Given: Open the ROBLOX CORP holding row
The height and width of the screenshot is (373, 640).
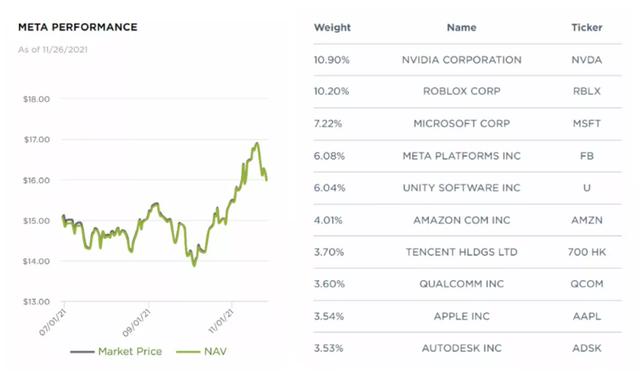Looking at the screenshot, I should [467, 91].
